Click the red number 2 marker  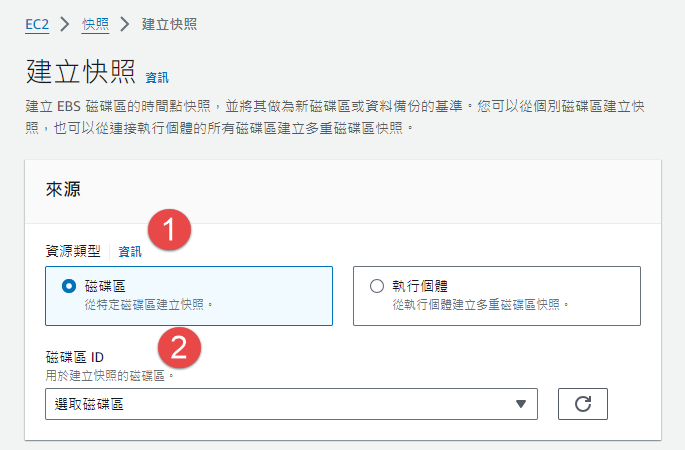tap(179, 348)
